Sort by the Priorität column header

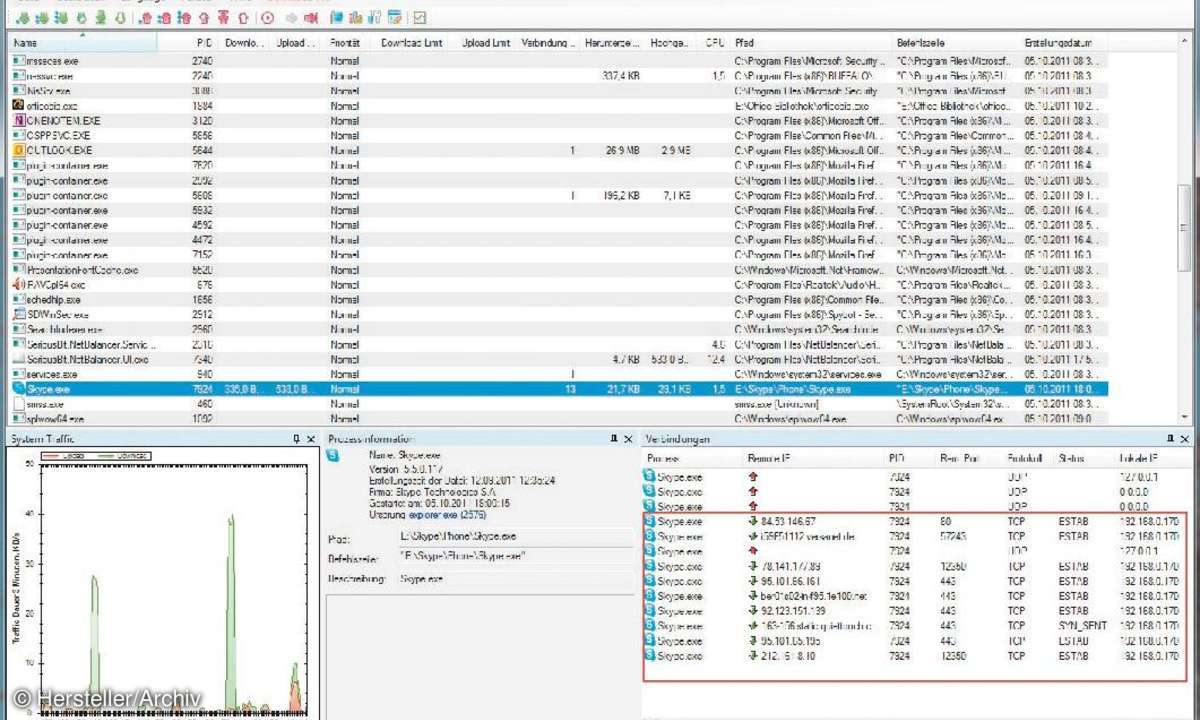[347, 43]
